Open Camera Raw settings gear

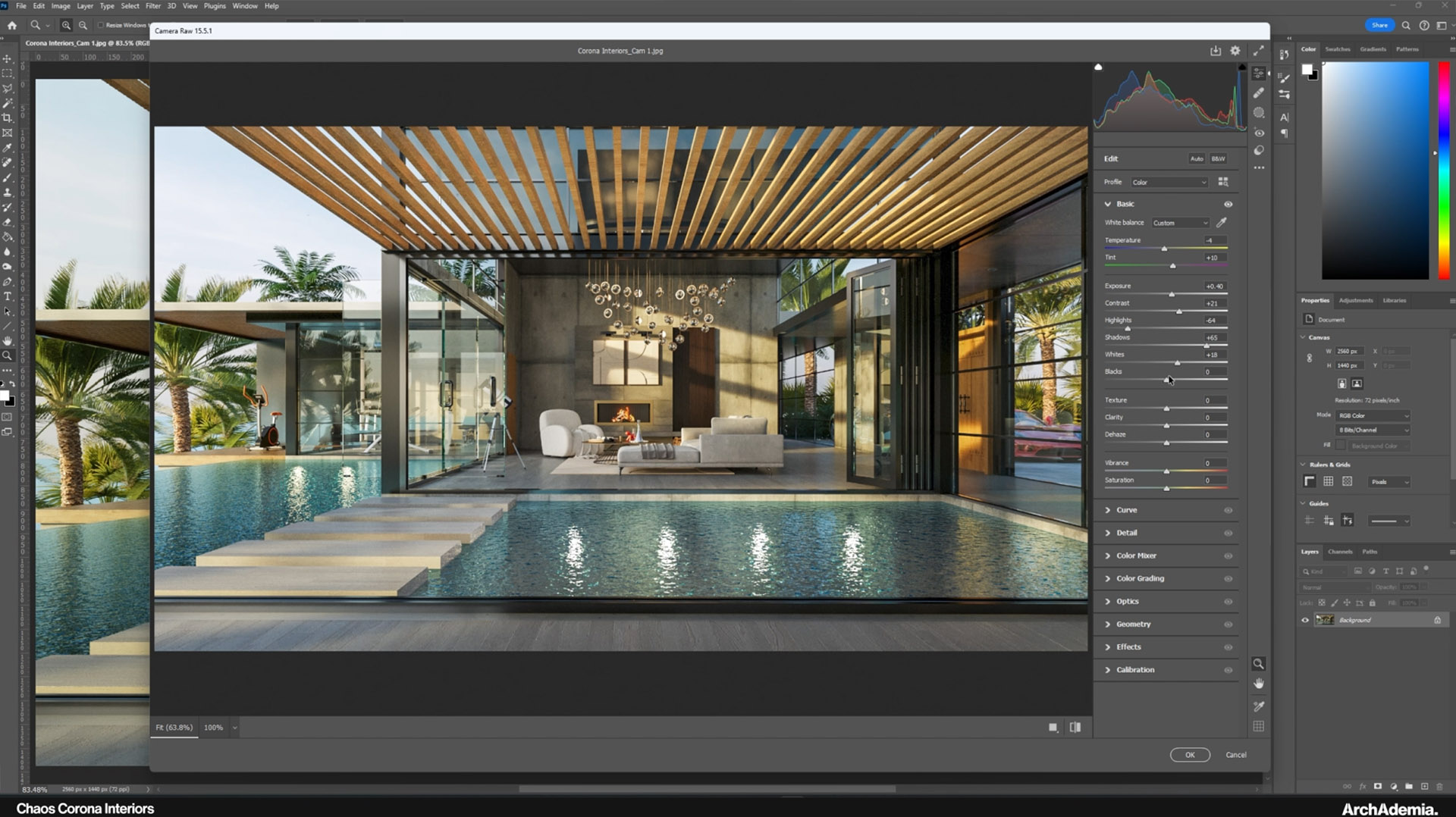[1235, 51]
